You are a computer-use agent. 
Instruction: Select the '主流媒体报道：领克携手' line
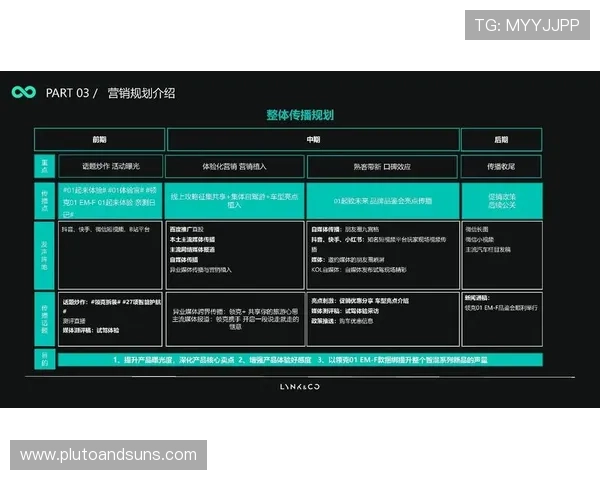pos(235,323)
